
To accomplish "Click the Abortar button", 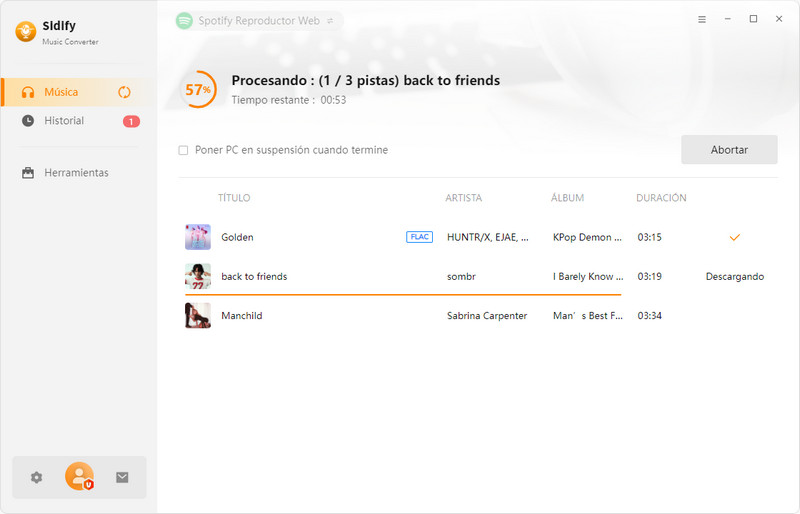I will coord(729,150).
